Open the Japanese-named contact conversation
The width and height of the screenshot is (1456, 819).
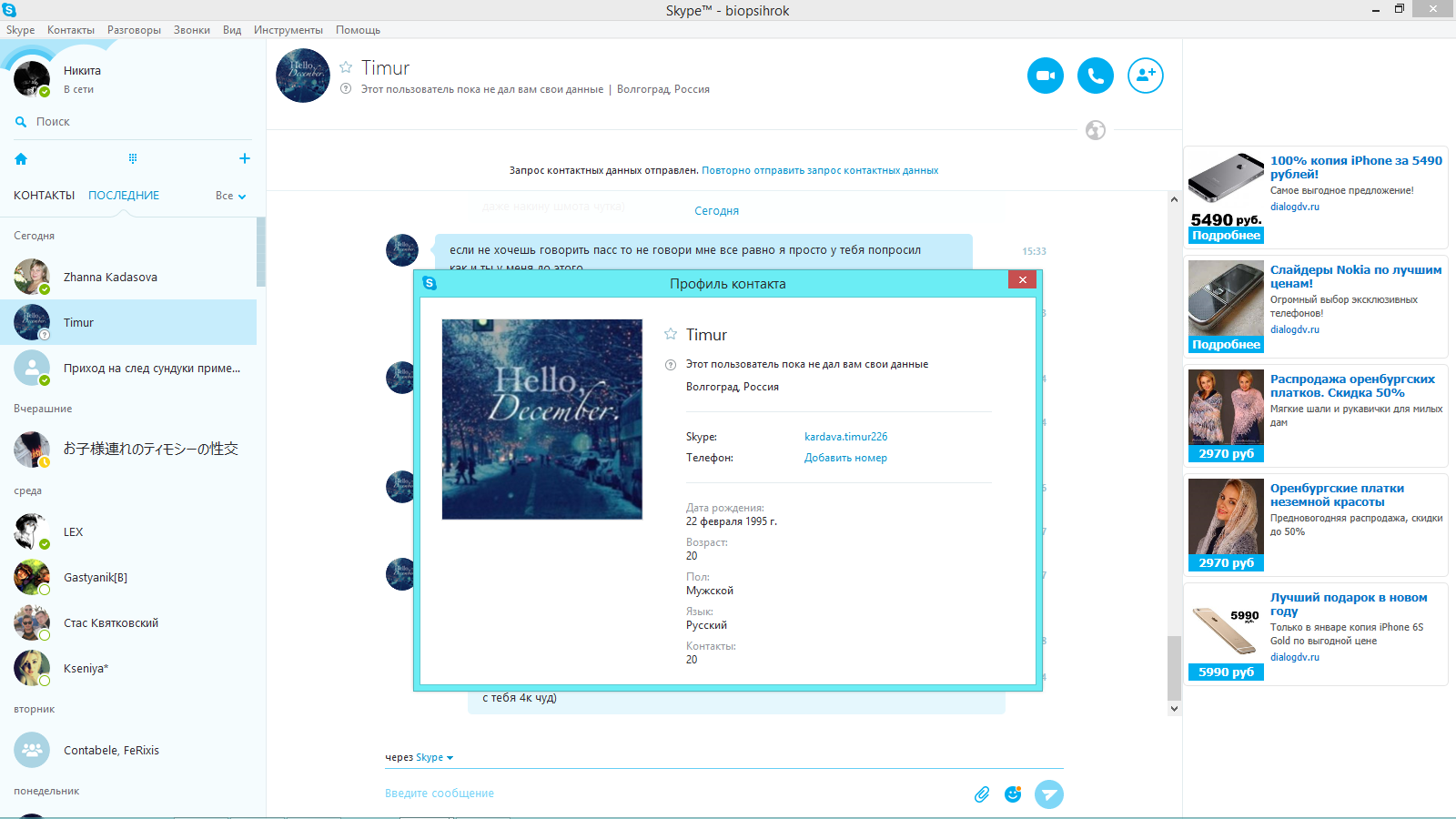(x=128, y=449)
